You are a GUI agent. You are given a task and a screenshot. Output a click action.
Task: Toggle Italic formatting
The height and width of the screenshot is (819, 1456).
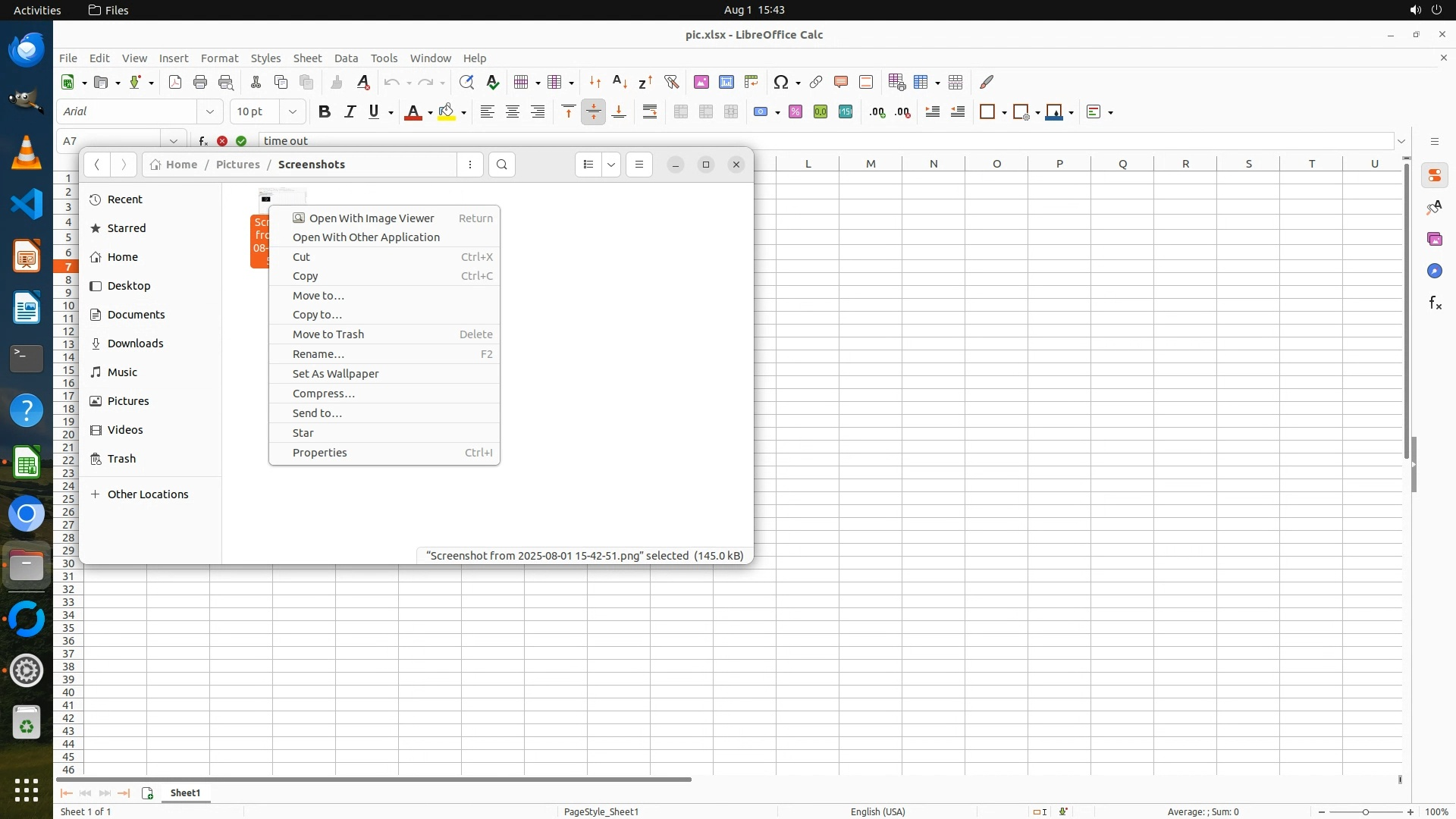(350, 111)
